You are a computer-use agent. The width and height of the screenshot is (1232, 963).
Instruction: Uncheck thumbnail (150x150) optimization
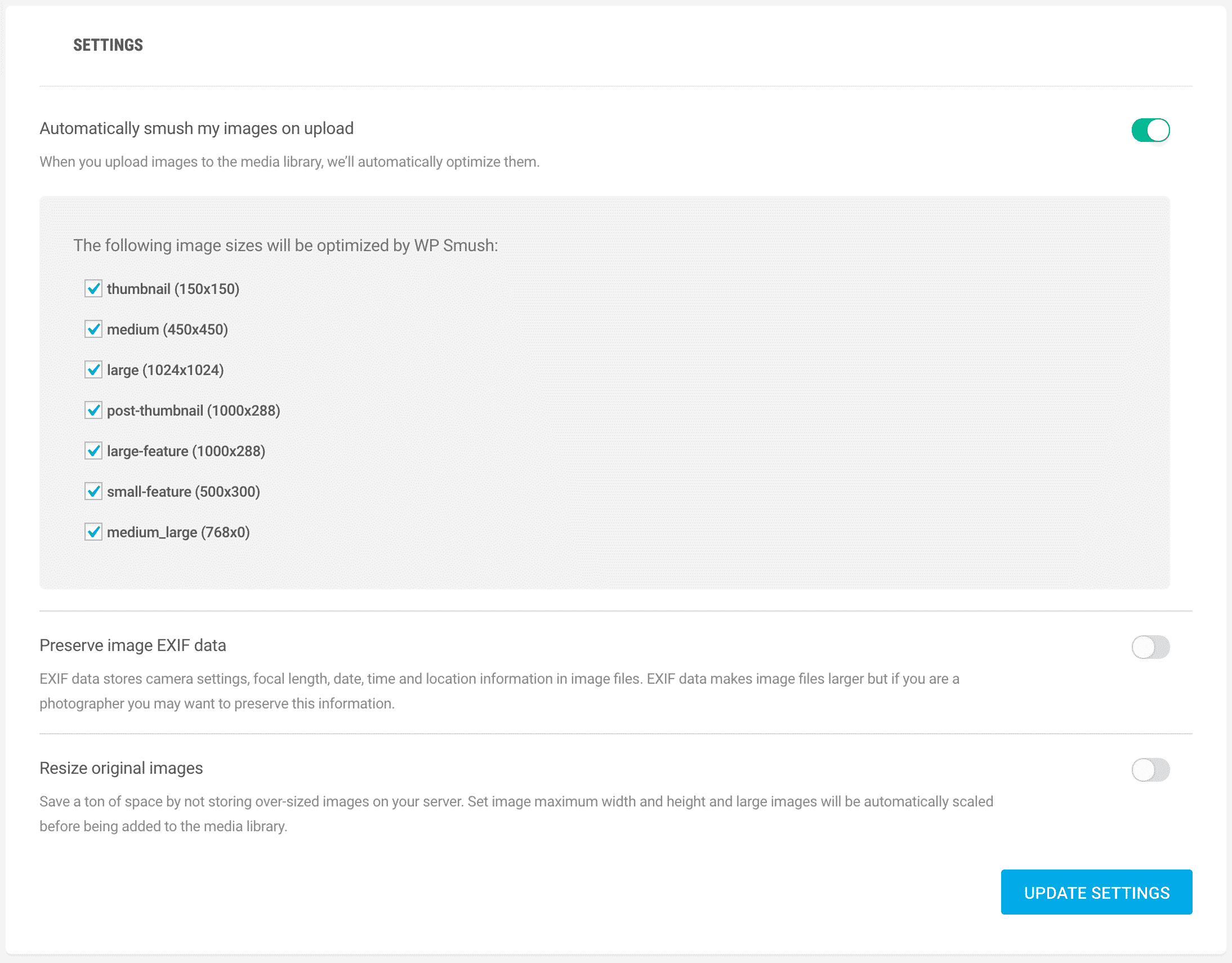coord(92,289)
